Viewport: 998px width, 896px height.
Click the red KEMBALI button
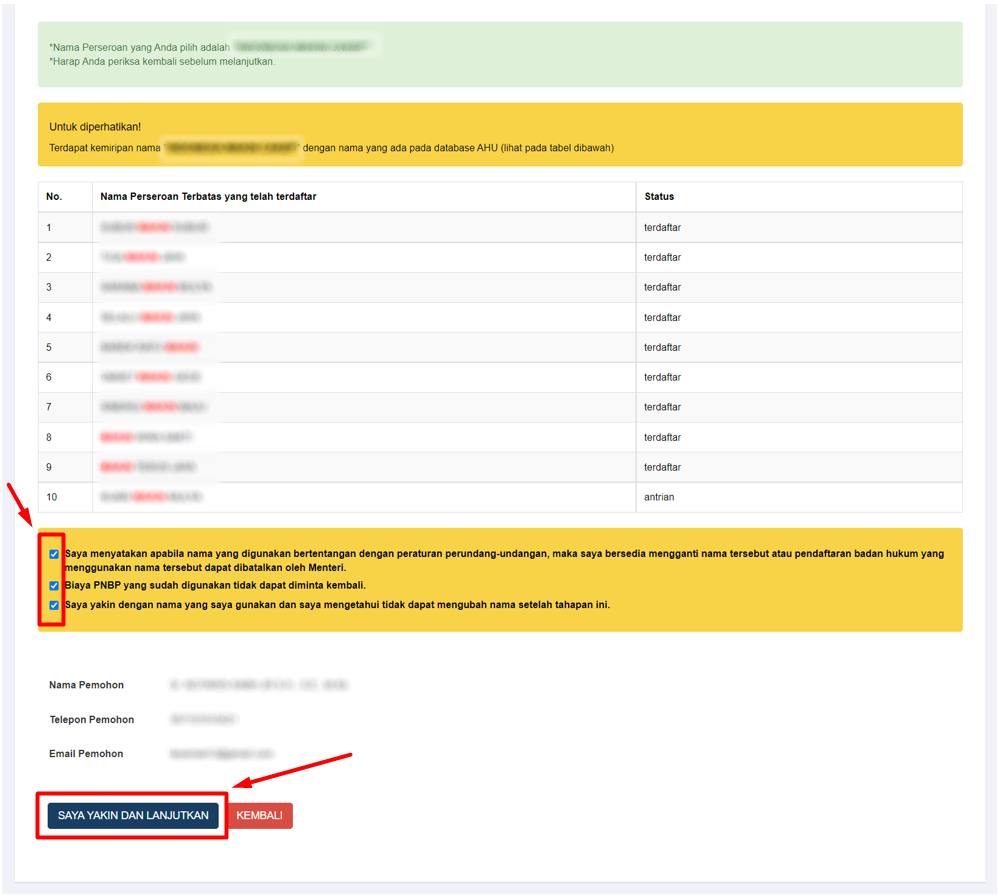[259, 816]
